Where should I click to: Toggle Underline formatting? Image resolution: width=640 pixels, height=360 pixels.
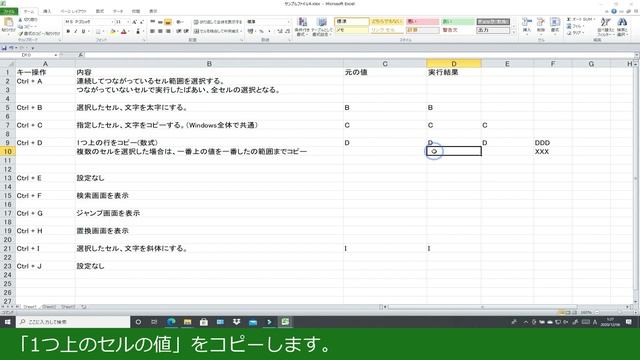tap(84, 31)
